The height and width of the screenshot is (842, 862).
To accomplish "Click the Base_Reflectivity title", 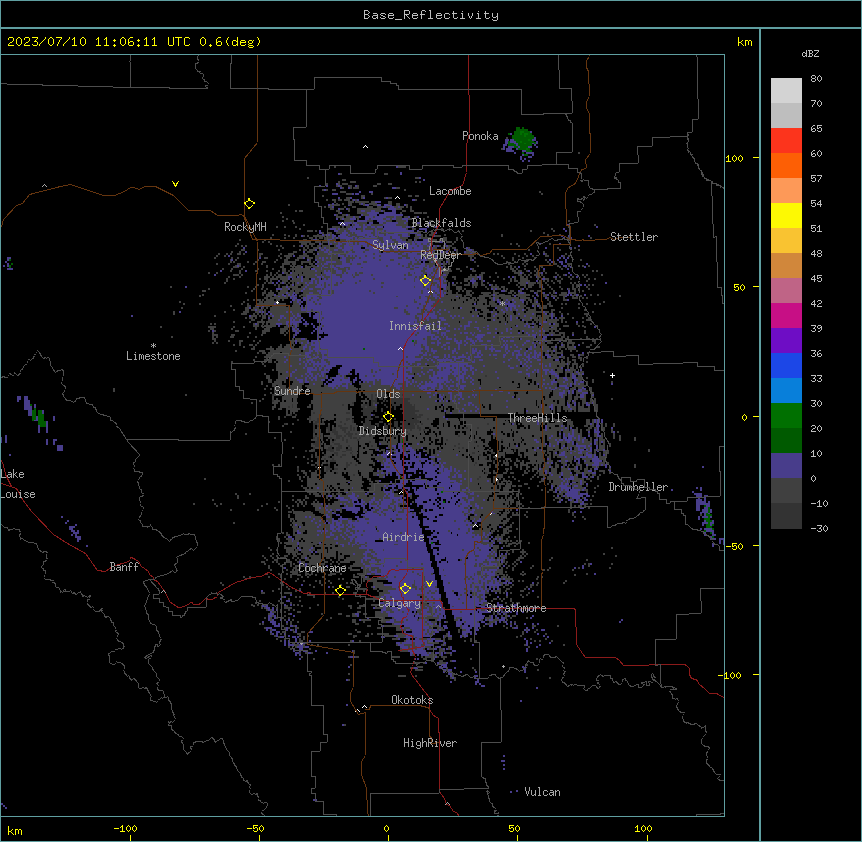I will point(431,15).
